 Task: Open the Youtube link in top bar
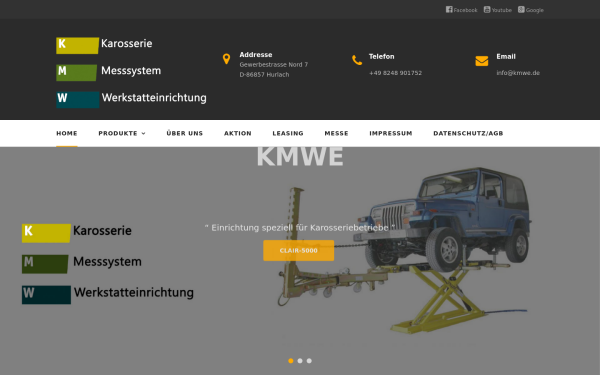coord(497,10)
